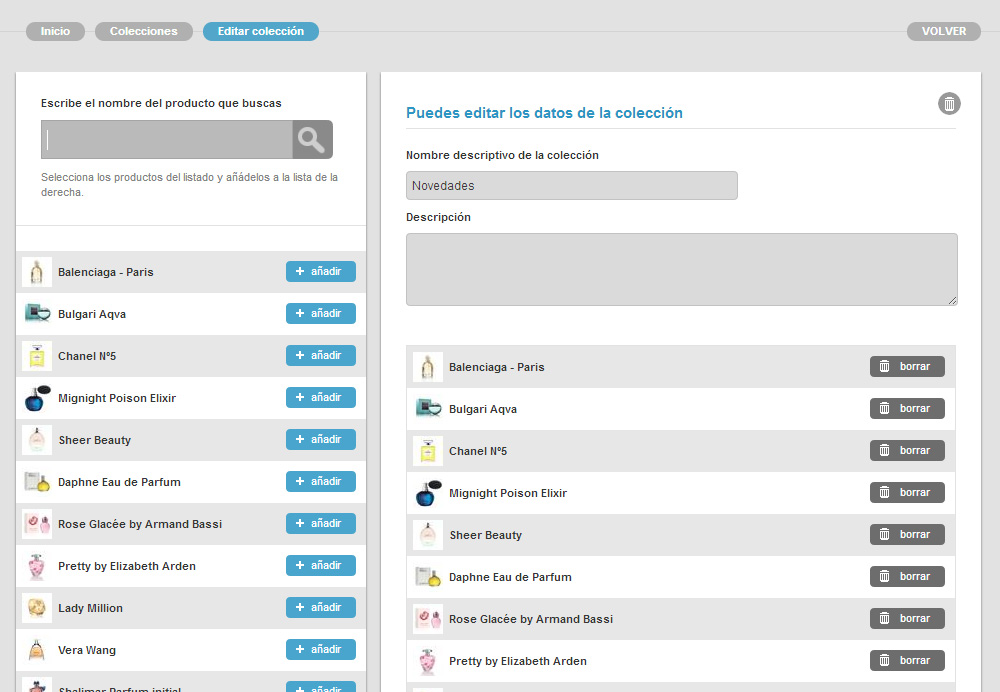Add Chanel Nº5 with its añadir button
The image size is (1000, 692).
(321, 356)
